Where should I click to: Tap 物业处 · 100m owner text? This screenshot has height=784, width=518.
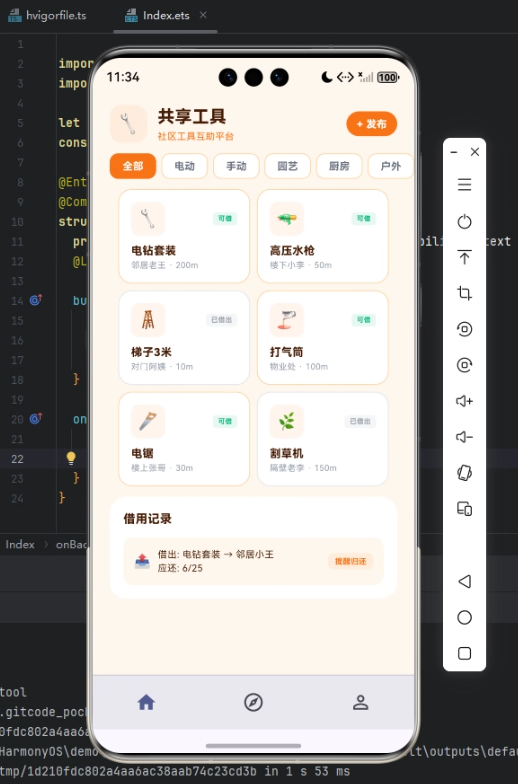click(299, 367)
